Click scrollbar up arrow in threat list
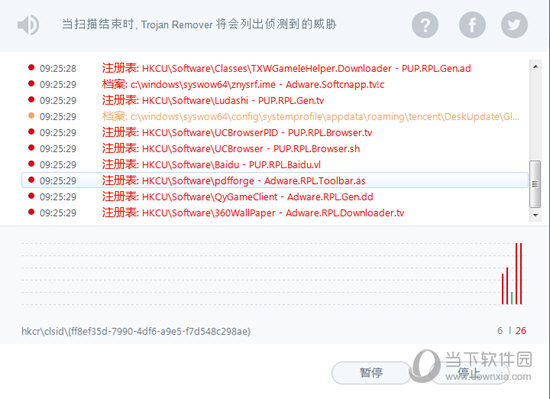Screen dimensions: 550x399 point(535,66)
